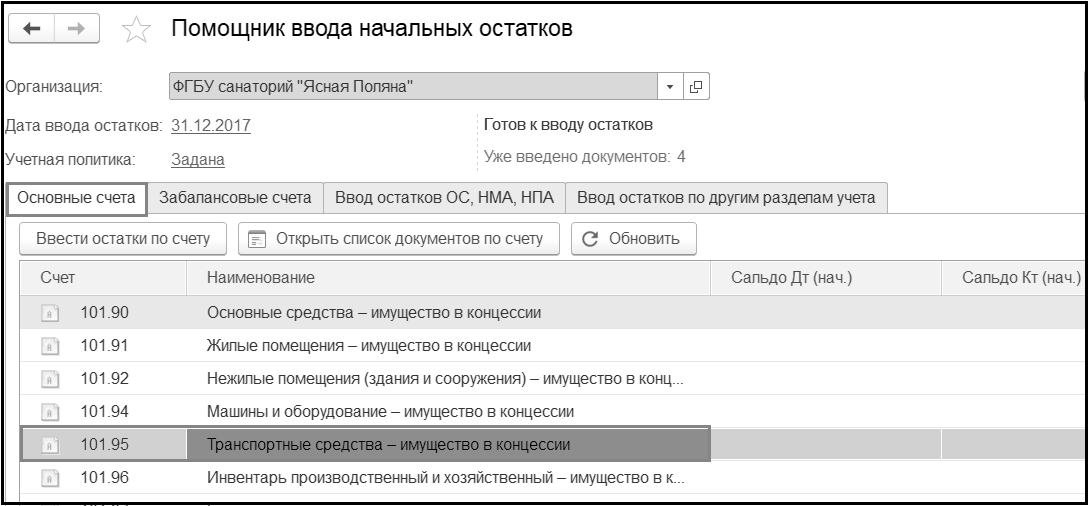Click the Задана accounting policy link
The image size is (1088, 506).
pyautogui.click(x=197, y=158)
